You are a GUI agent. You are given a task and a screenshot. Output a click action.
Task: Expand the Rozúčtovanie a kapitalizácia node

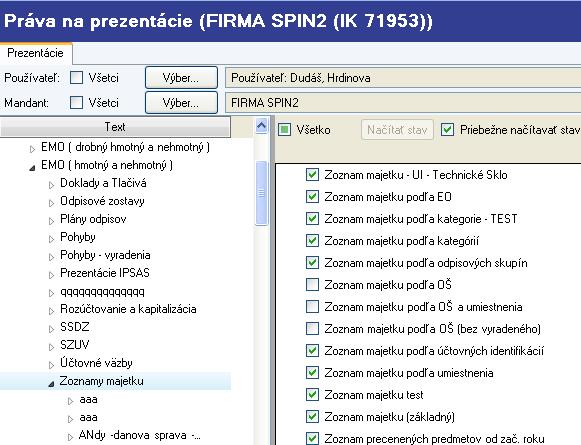pos(52,311)
